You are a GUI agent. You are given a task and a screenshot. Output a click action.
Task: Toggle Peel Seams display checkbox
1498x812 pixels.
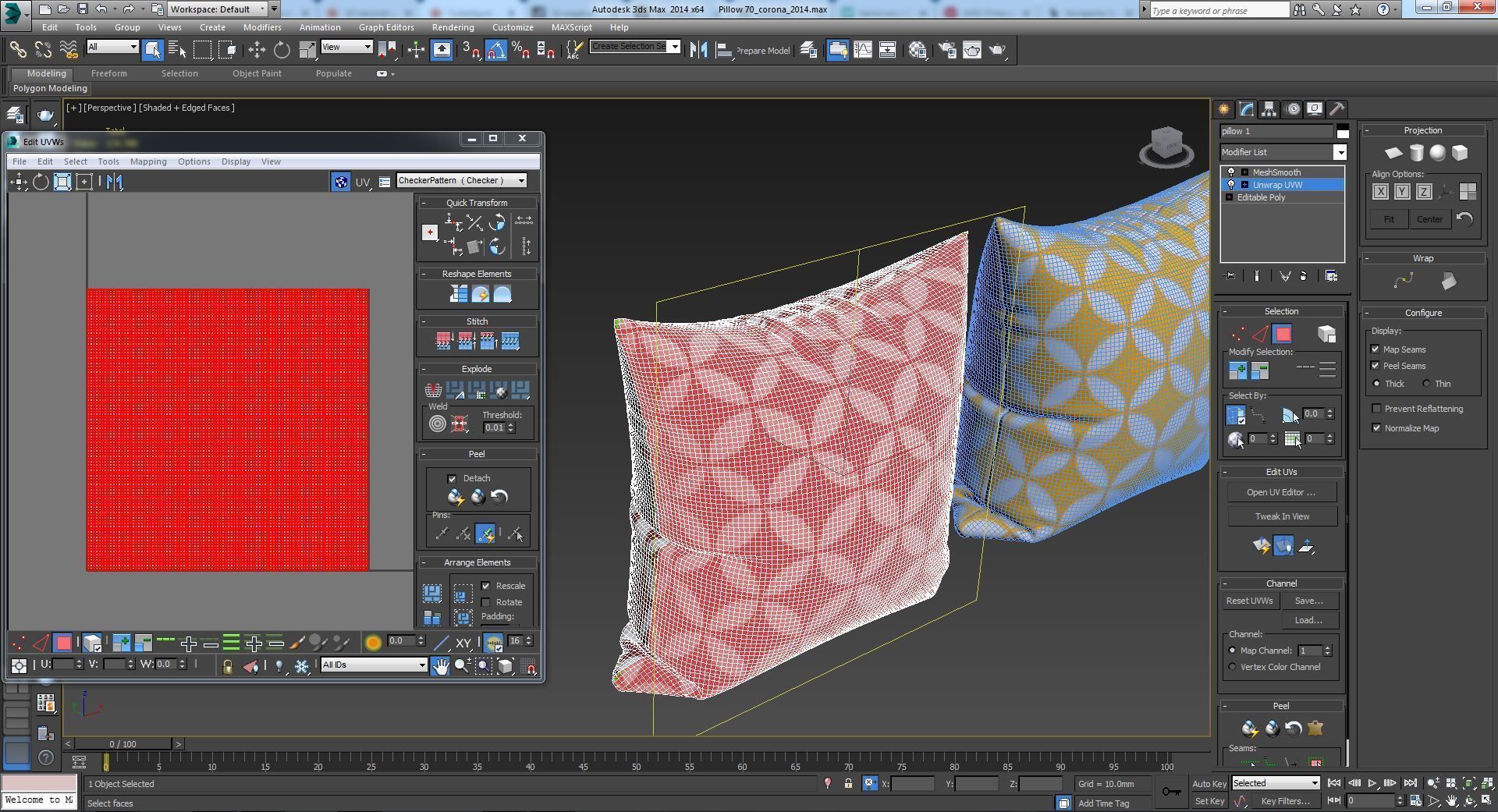[x=1376, y=366]
